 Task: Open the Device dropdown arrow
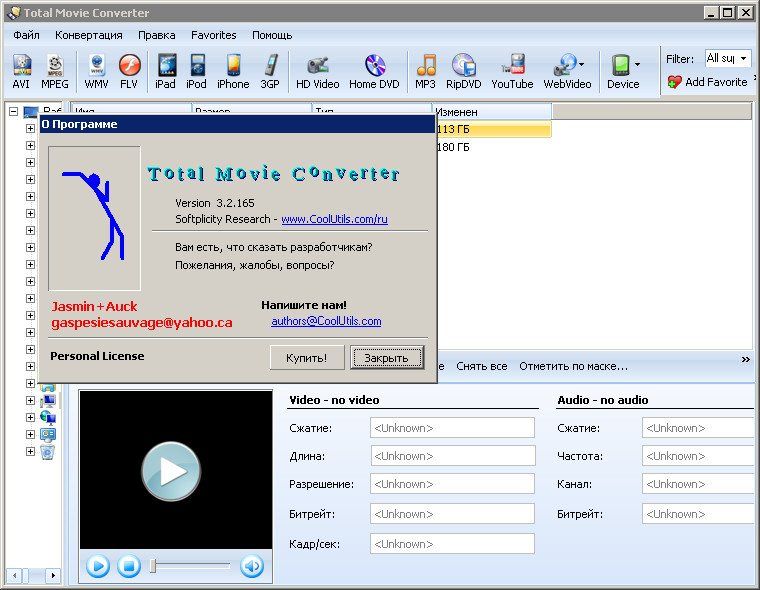[x=637, y=64]
